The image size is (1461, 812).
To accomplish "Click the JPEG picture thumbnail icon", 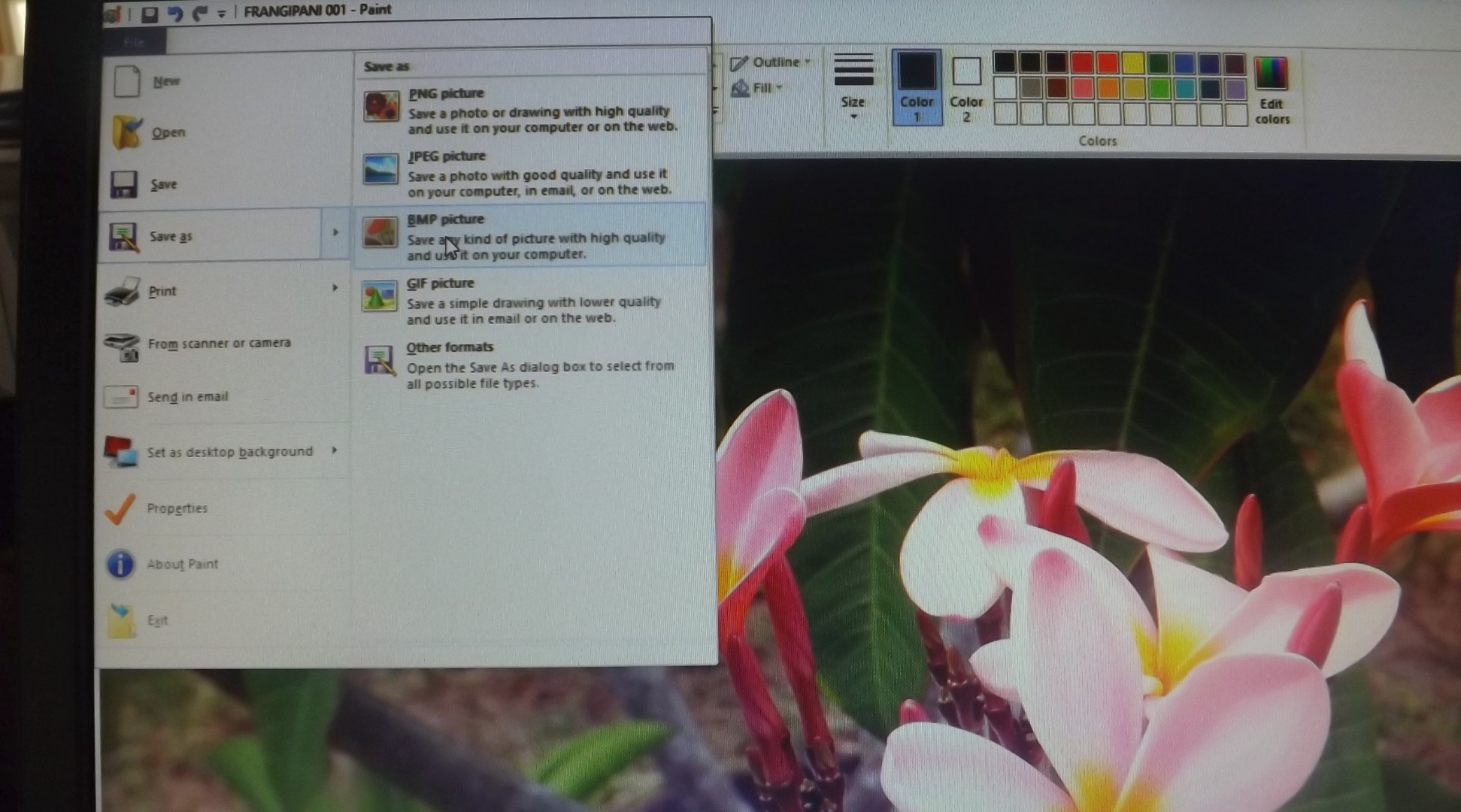I will [380, 169].
